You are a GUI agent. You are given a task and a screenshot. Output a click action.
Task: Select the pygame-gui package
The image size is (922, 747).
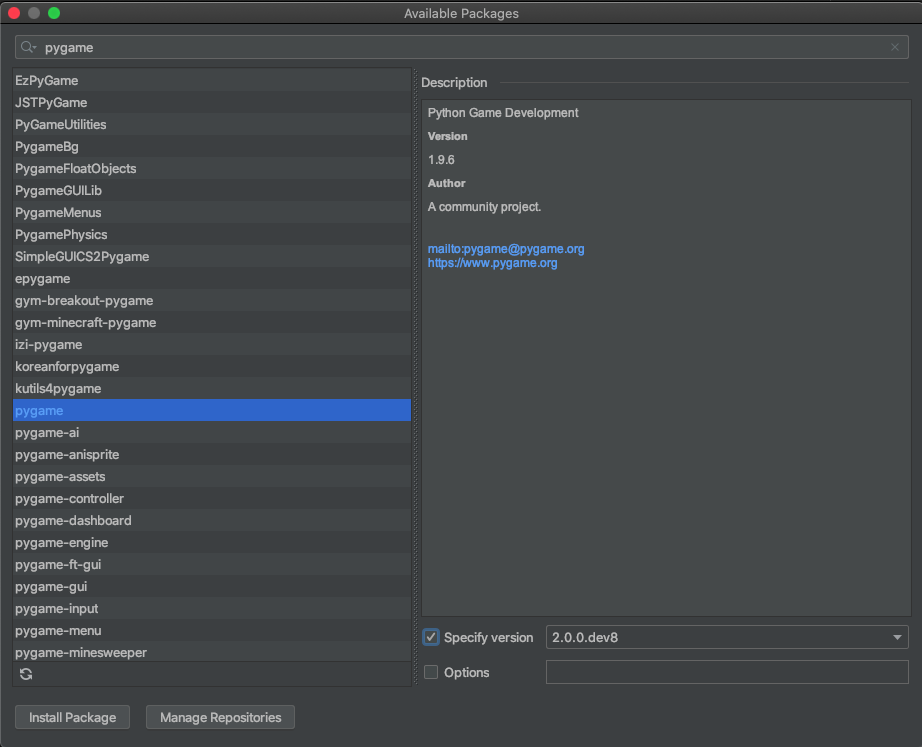[x=53, y=586]
